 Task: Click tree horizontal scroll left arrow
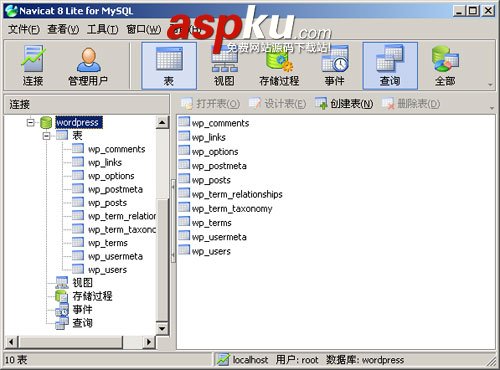click(x=11, y=342)
